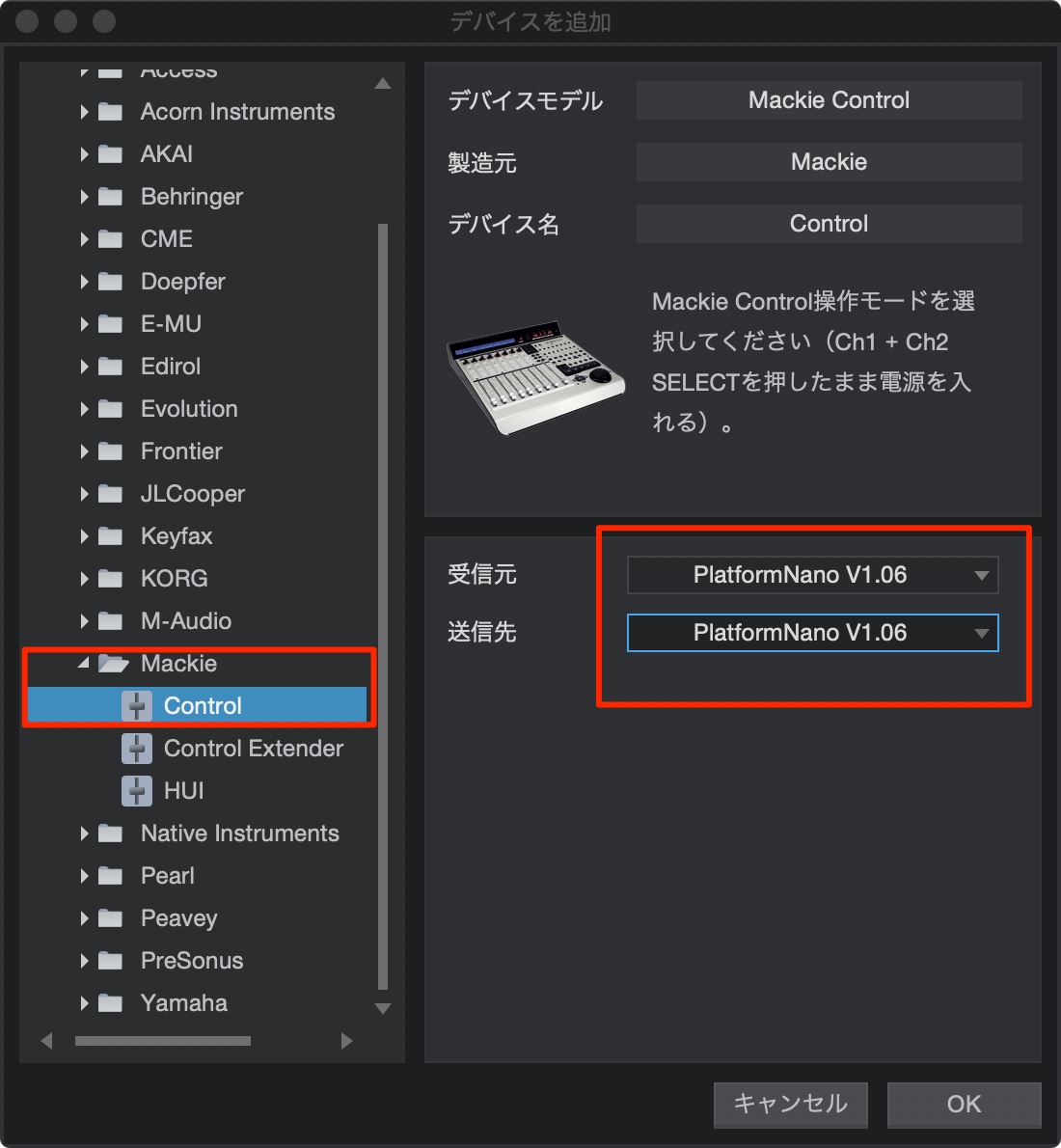The height and width of the screenshot is (1148, 1061).
Task: Expand the PreSonus folder arrow
Action: [x=84, y=961]
